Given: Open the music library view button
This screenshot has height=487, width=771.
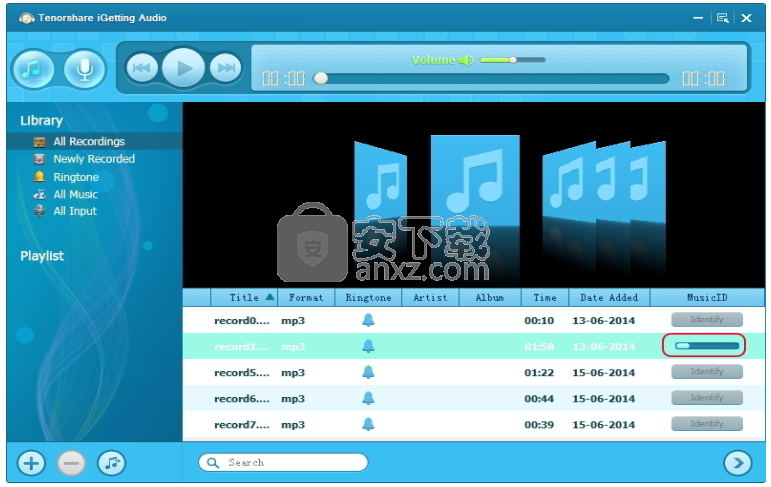Looking at the screenshot, I should point(33,69).
